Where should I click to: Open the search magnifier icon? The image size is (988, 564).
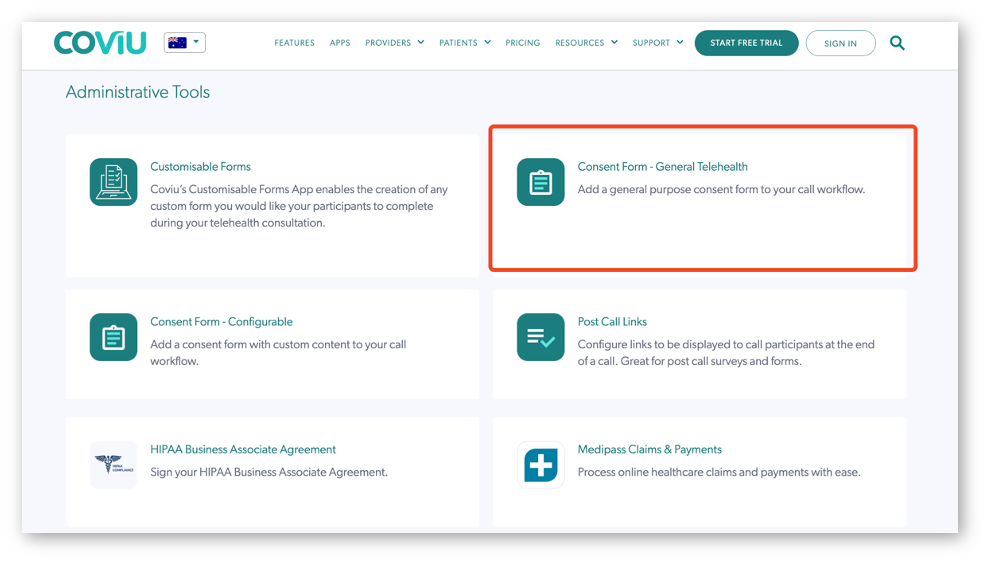click(x=897, y=43)
